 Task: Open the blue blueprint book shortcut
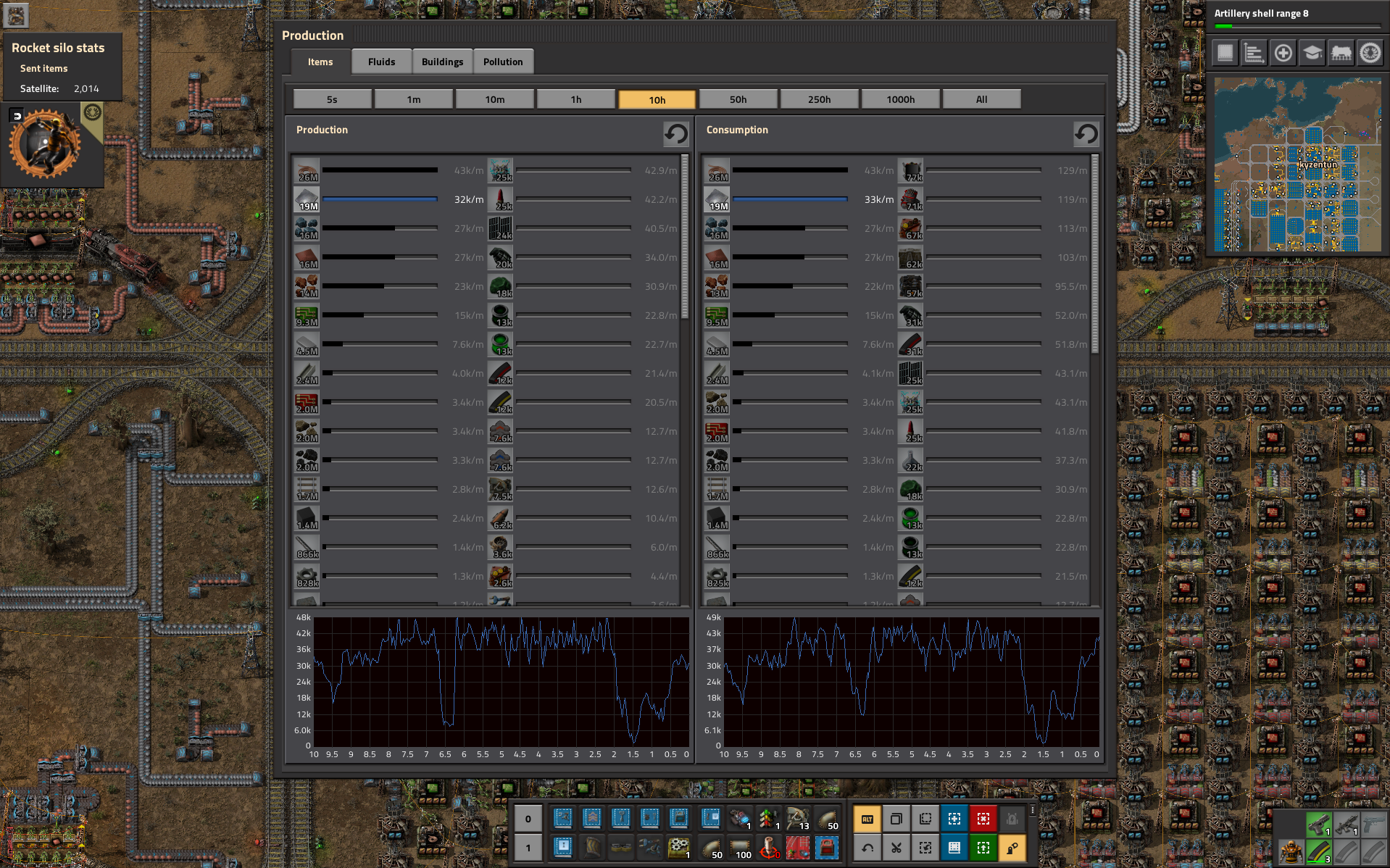[954, 847]
